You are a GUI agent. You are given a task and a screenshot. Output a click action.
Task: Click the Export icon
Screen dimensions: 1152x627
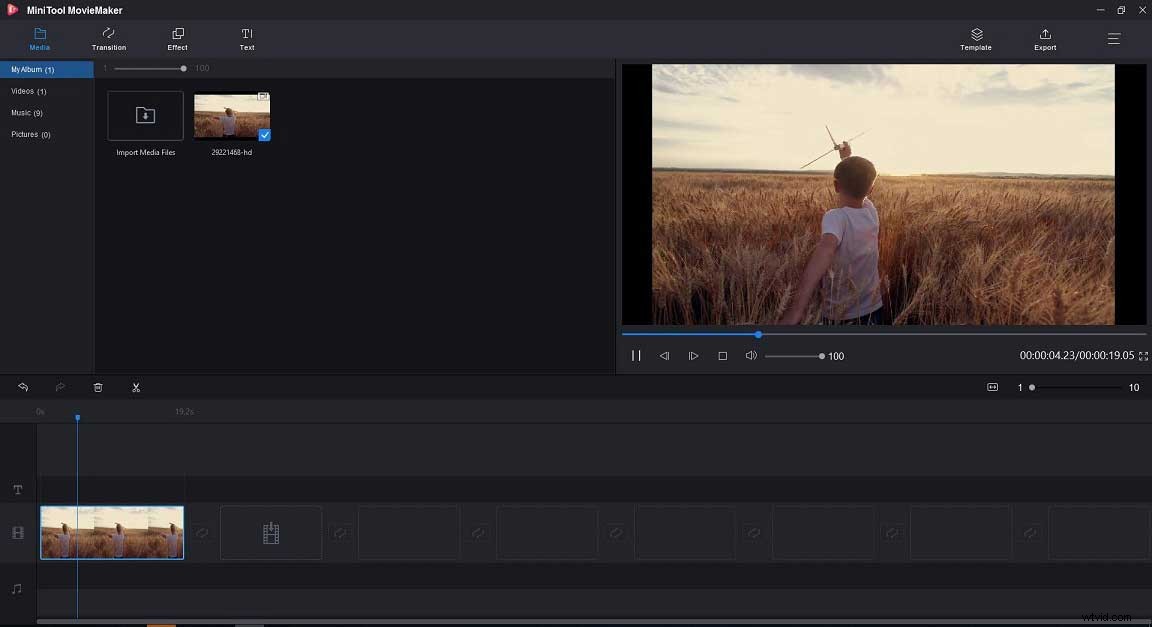pos(1044,39)
